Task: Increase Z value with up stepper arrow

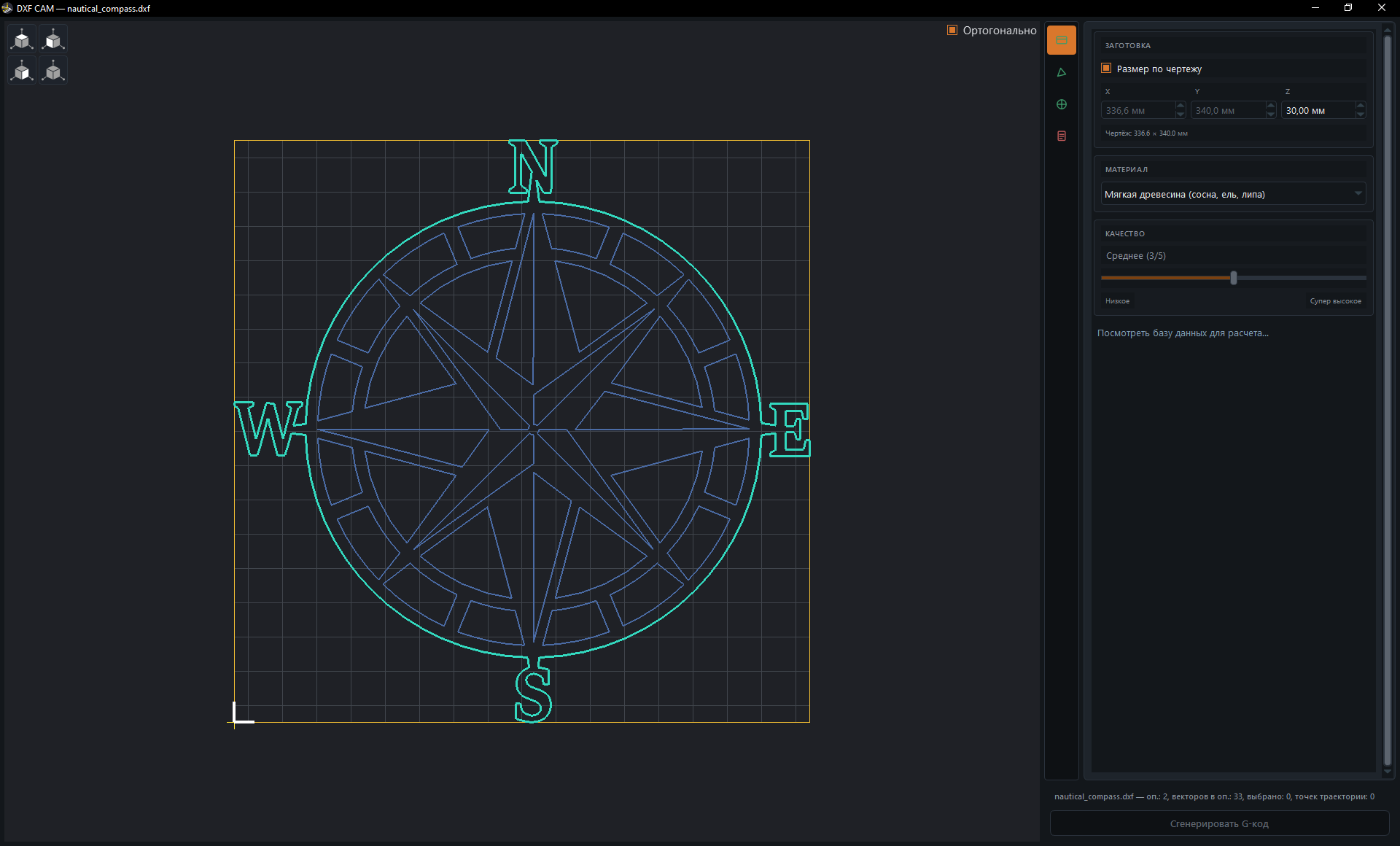Action: (1361, 106)
